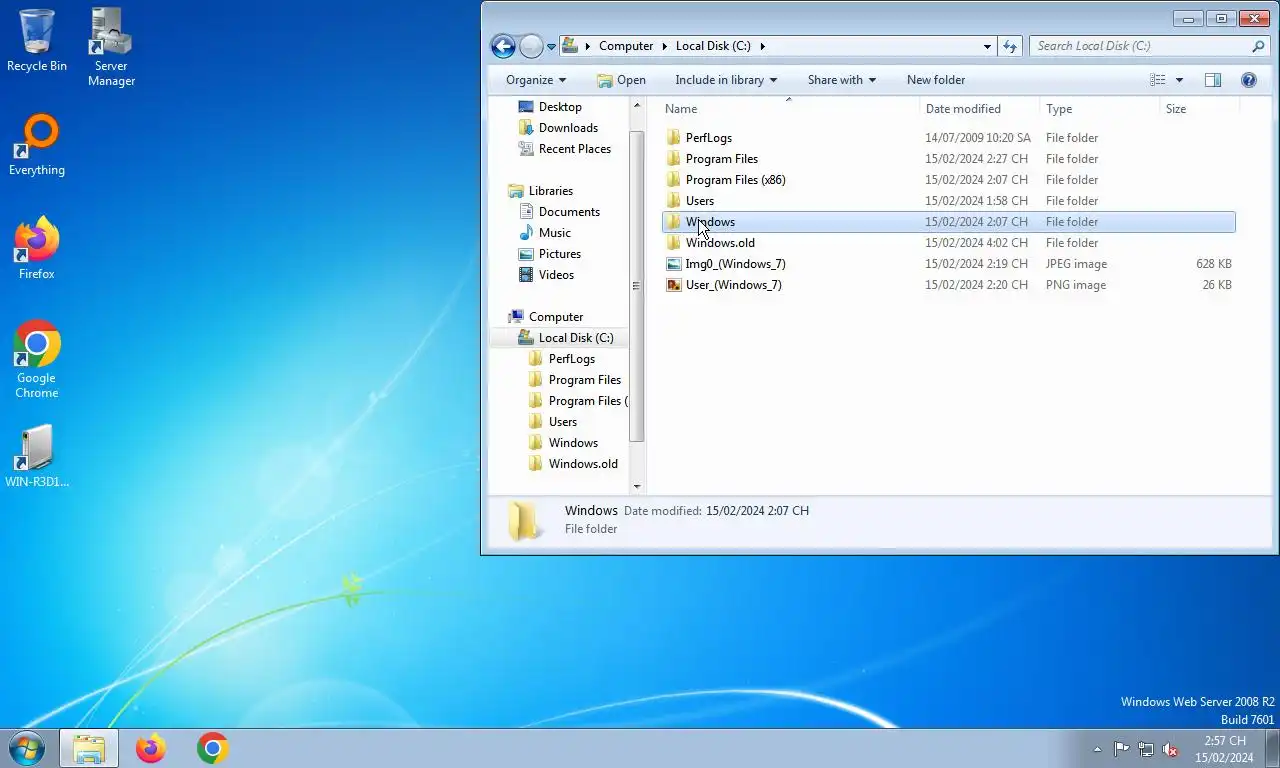Click the Show desktop strip at taskbar end
The width and height of the screenshot is (1280, 768).
click(x=1273, y=748)
